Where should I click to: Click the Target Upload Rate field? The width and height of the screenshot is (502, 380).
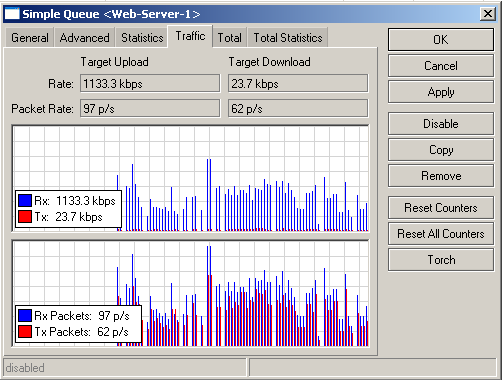[x=150, y=83]
